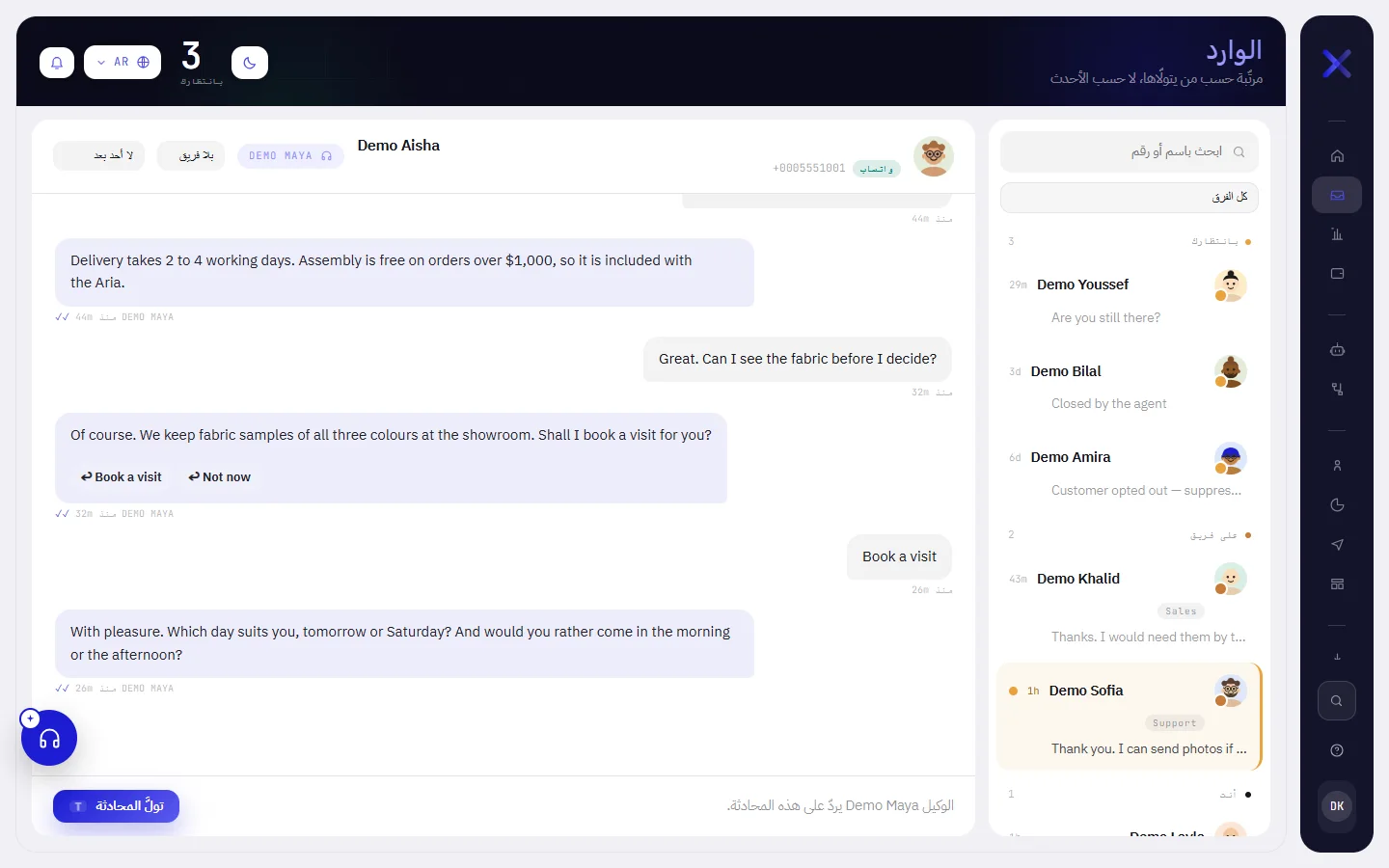The image size is (1389, 868).
Task: Click the floating blue headset button
Action: [x=49, y=738]
